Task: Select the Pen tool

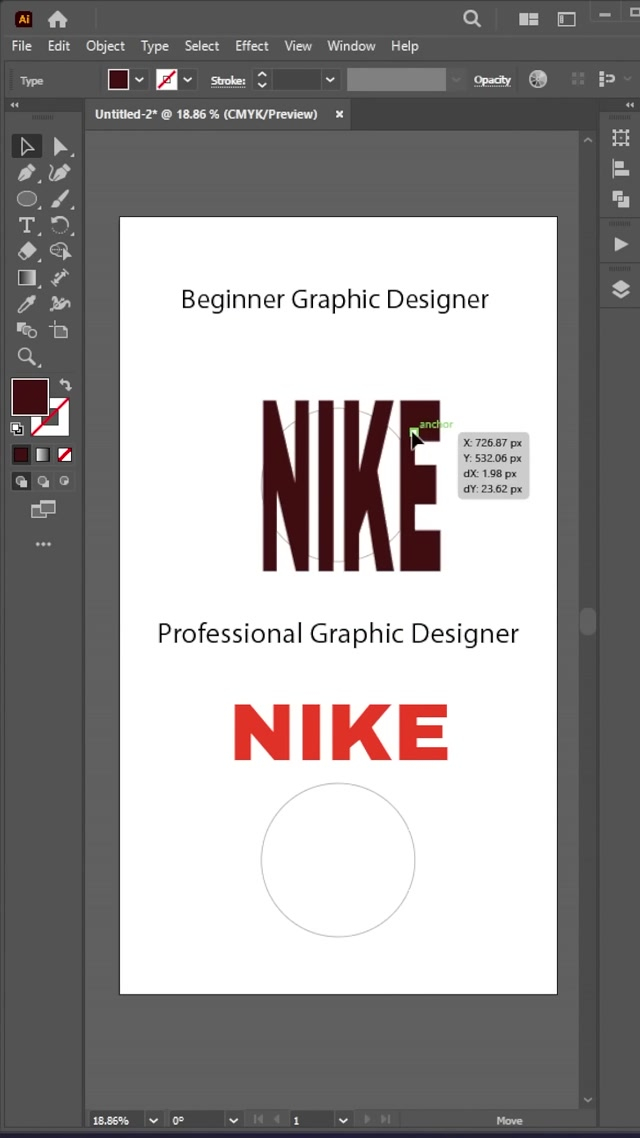Action: (x=27, y=173)
